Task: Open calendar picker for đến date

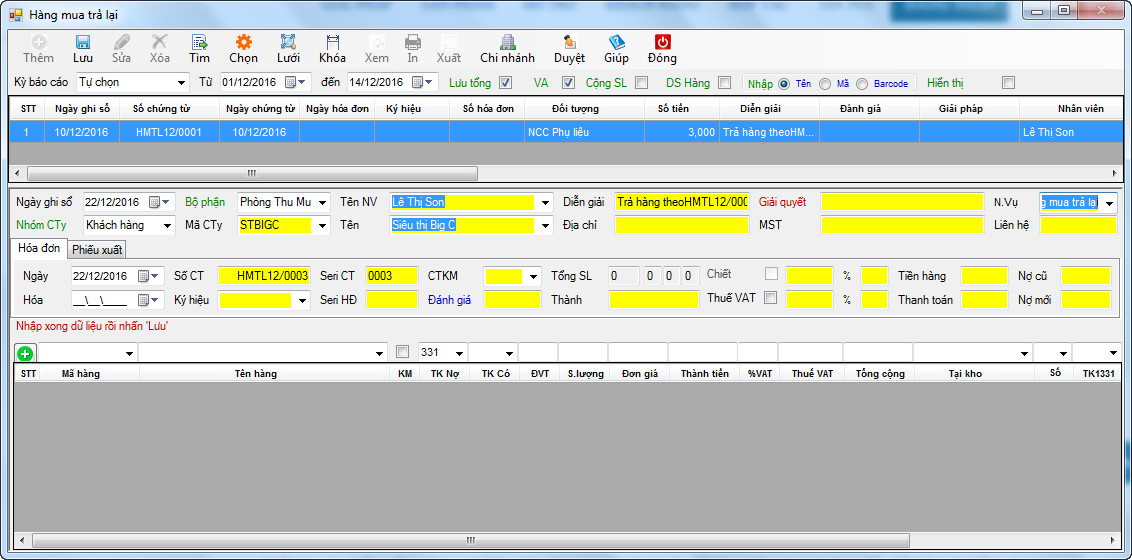Action: pos(421,82)
